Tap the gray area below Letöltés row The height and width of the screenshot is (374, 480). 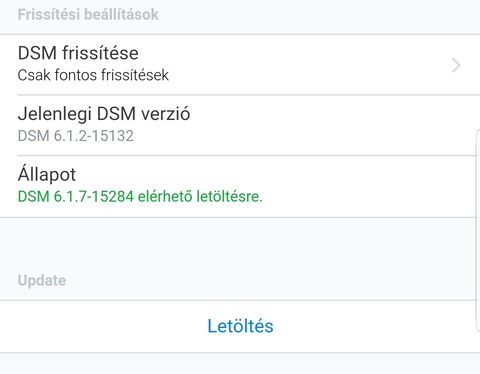pyautogui.click(x=240, y=364)
